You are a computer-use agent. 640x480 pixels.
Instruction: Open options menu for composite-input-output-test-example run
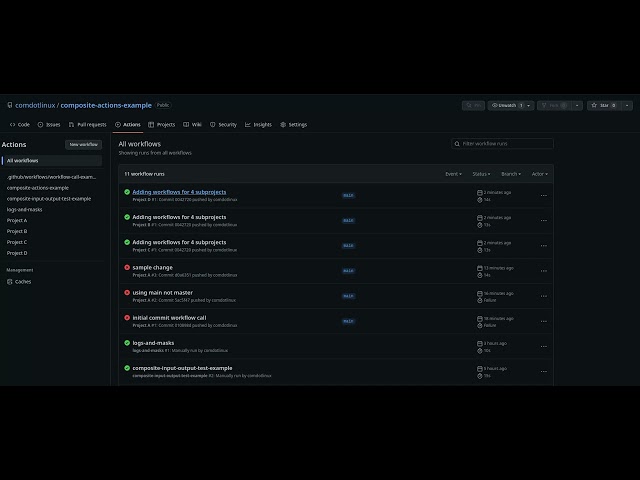(544, 372)
